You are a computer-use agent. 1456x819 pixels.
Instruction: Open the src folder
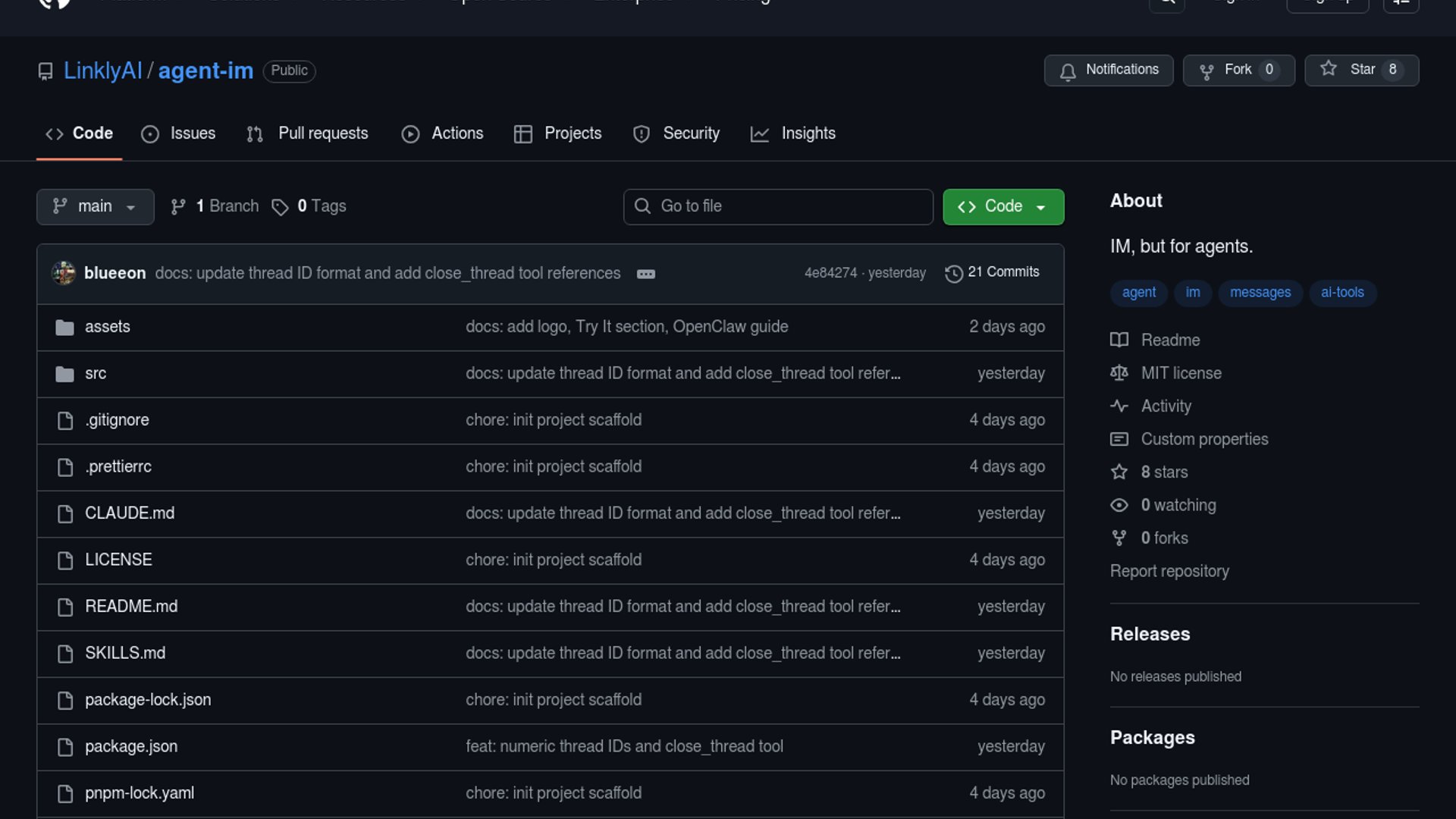pos(96,373)
